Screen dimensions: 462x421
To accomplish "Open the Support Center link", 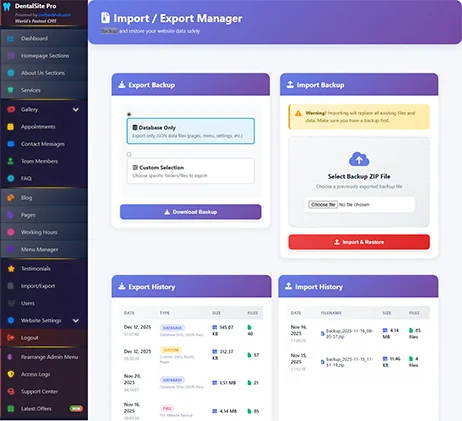I will pos(44,391).
